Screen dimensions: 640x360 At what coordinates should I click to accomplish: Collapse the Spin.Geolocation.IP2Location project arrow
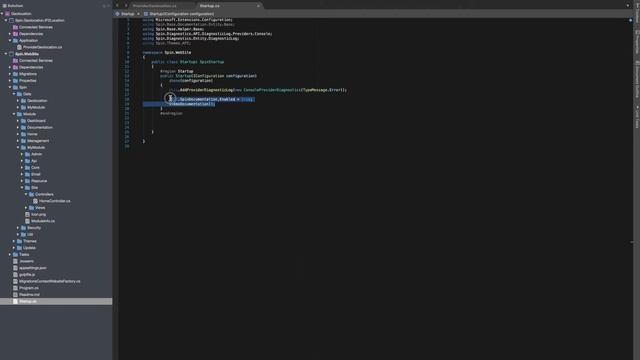[6, 20]
